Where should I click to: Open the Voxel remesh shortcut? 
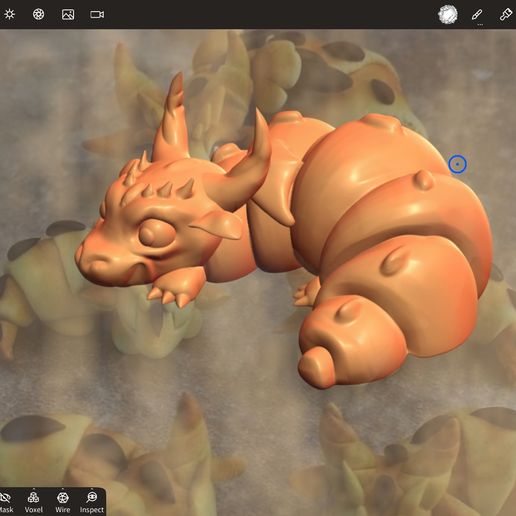(34, 502)
